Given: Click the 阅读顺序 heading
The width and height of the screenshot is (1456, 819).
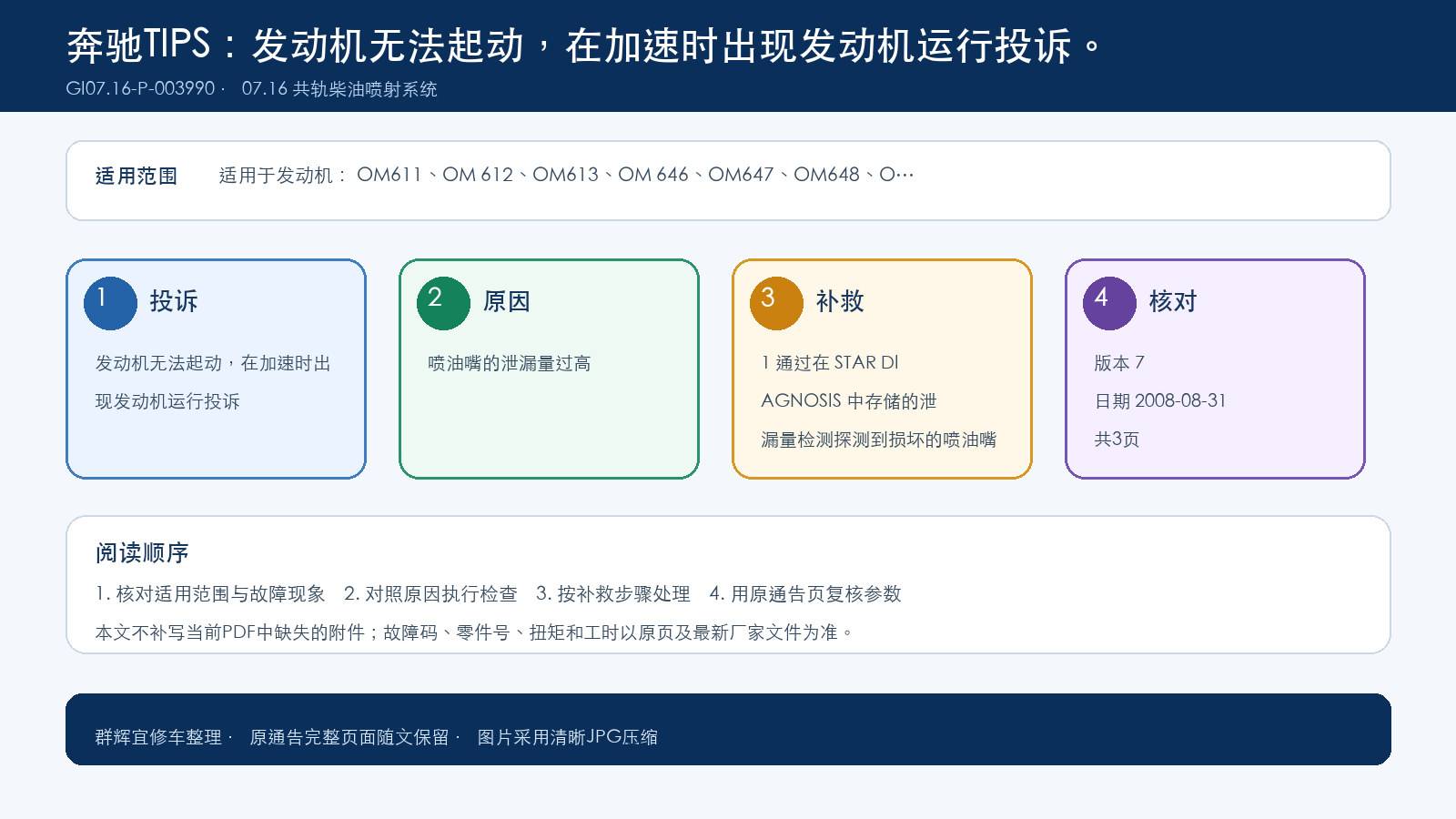Looking at the screenshot, I should (x=142, y=552).
